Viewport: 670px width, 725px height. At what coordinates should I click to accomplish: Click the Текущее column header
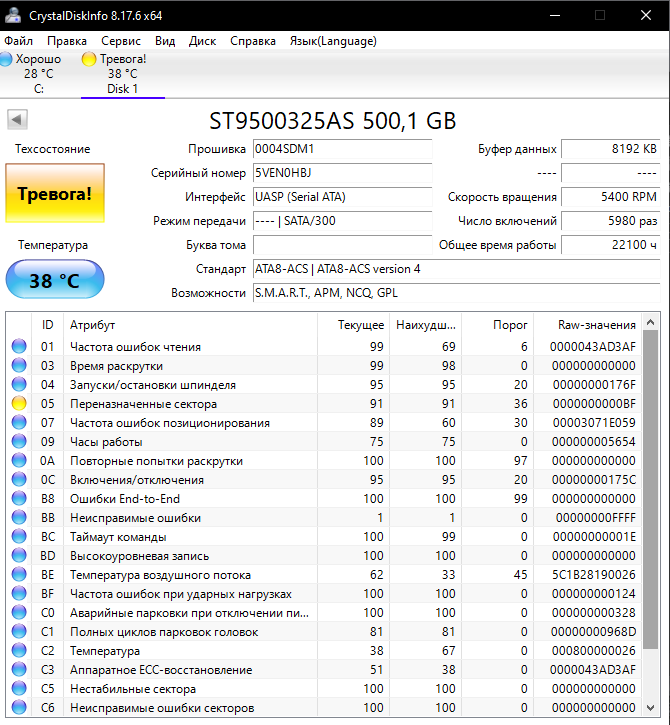tap(354, 325)
